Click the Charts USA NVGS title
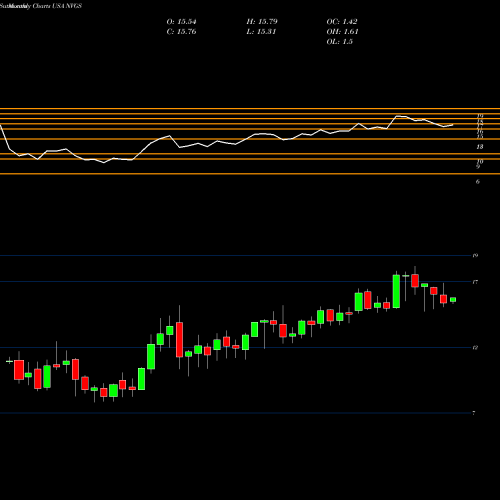500x500 pixels. point(57,6)
